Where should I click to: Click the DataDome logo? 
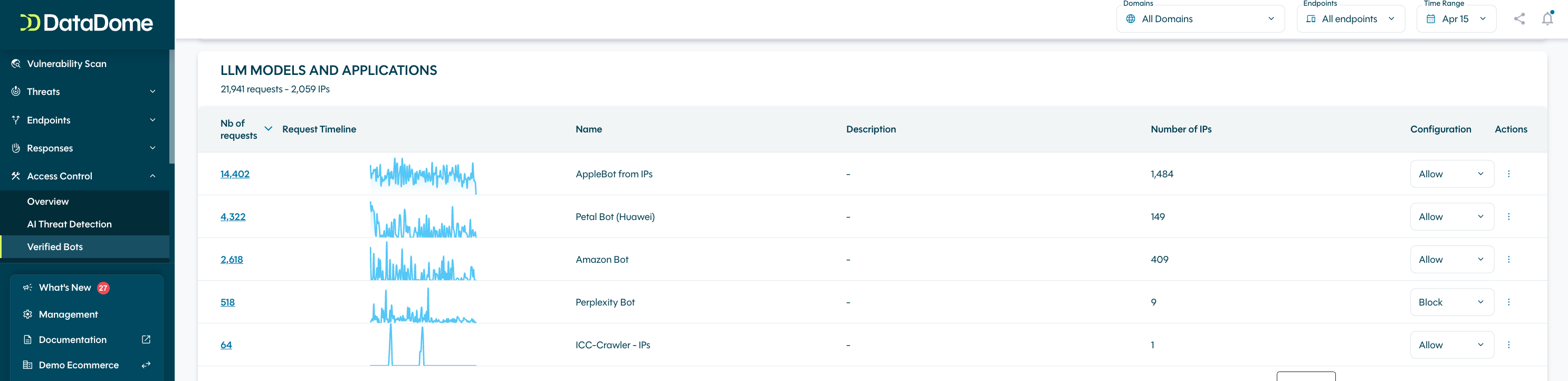coord(87,23)
